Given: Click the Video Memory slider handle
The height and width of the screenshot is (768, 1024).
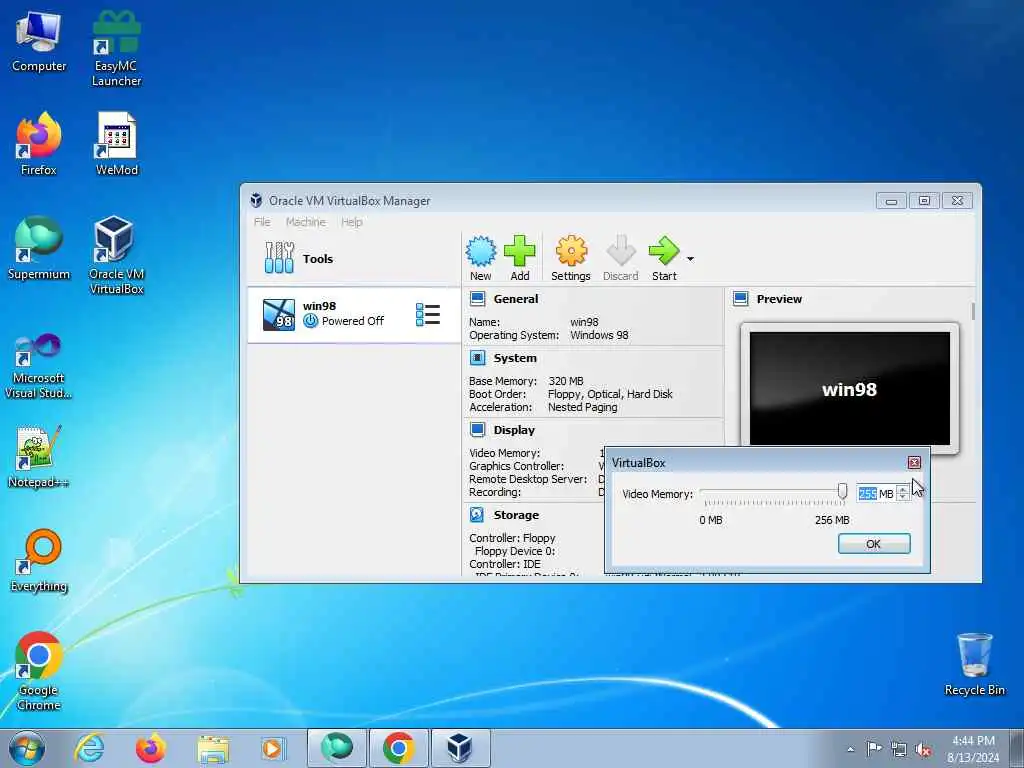Looking at the screenshot, I should coord(842,491).
